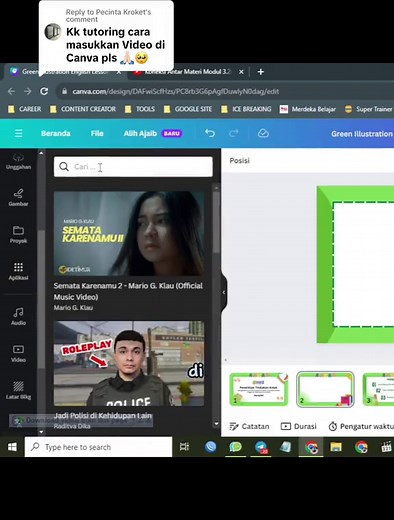Open the CONTENT CREATOR bookmark folder
Image resolution: width=394 pixels, height=520 pixels.
(x=83, y=109)
